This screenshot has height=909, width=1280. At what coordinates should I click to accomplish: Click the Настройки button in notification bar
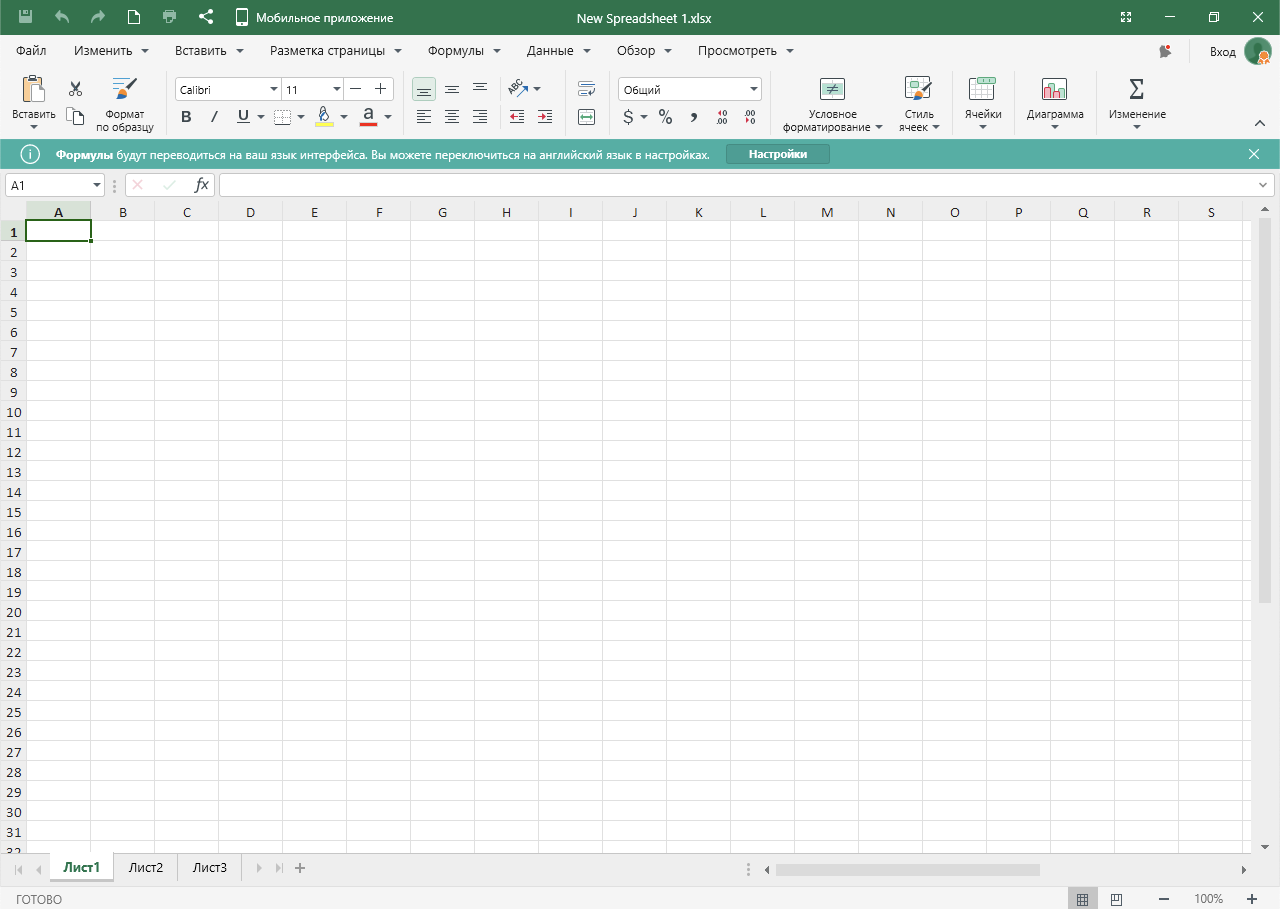click(x=777, y=154)
